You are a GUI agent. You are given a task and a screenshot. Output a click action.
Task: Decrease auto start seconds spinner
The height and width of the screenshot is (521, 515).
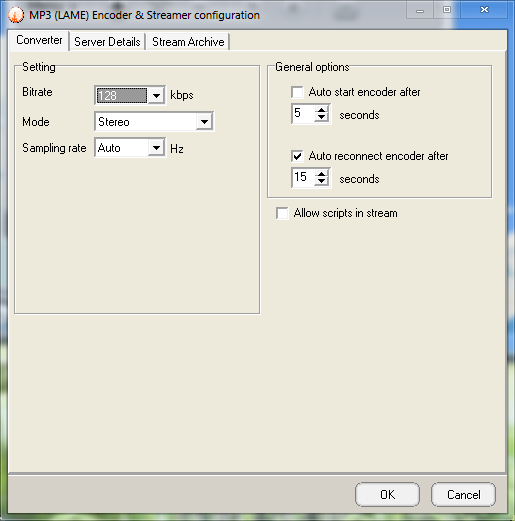click(x=321, y=117)
